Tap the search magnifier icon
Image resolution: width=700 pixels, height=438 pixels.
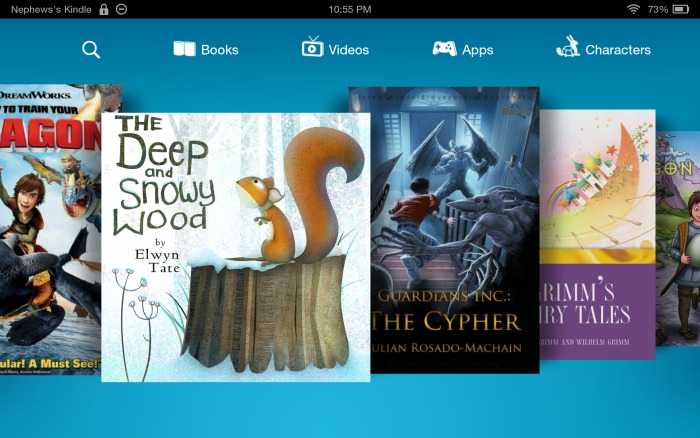pos(91,50)
